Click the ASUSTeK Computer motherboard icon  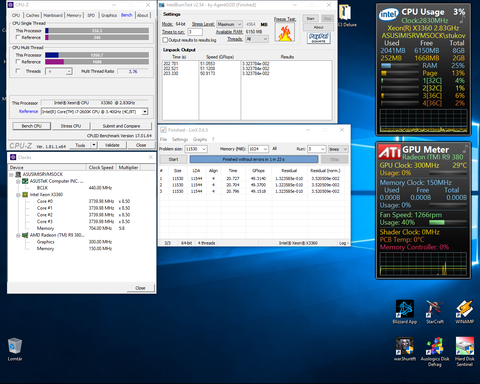tap(25, 181)
